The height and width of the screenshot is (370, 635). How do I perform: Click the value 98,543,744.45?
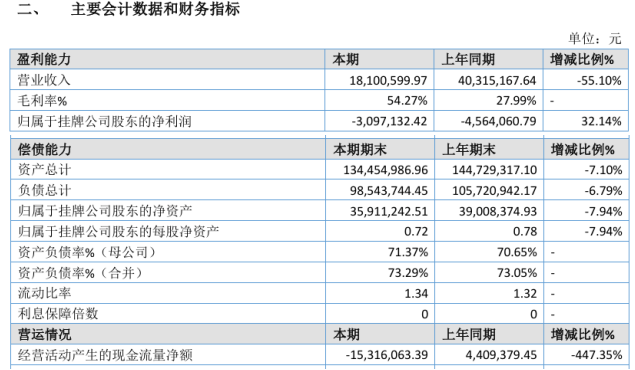pyautogui.click(x=389, y=191)
